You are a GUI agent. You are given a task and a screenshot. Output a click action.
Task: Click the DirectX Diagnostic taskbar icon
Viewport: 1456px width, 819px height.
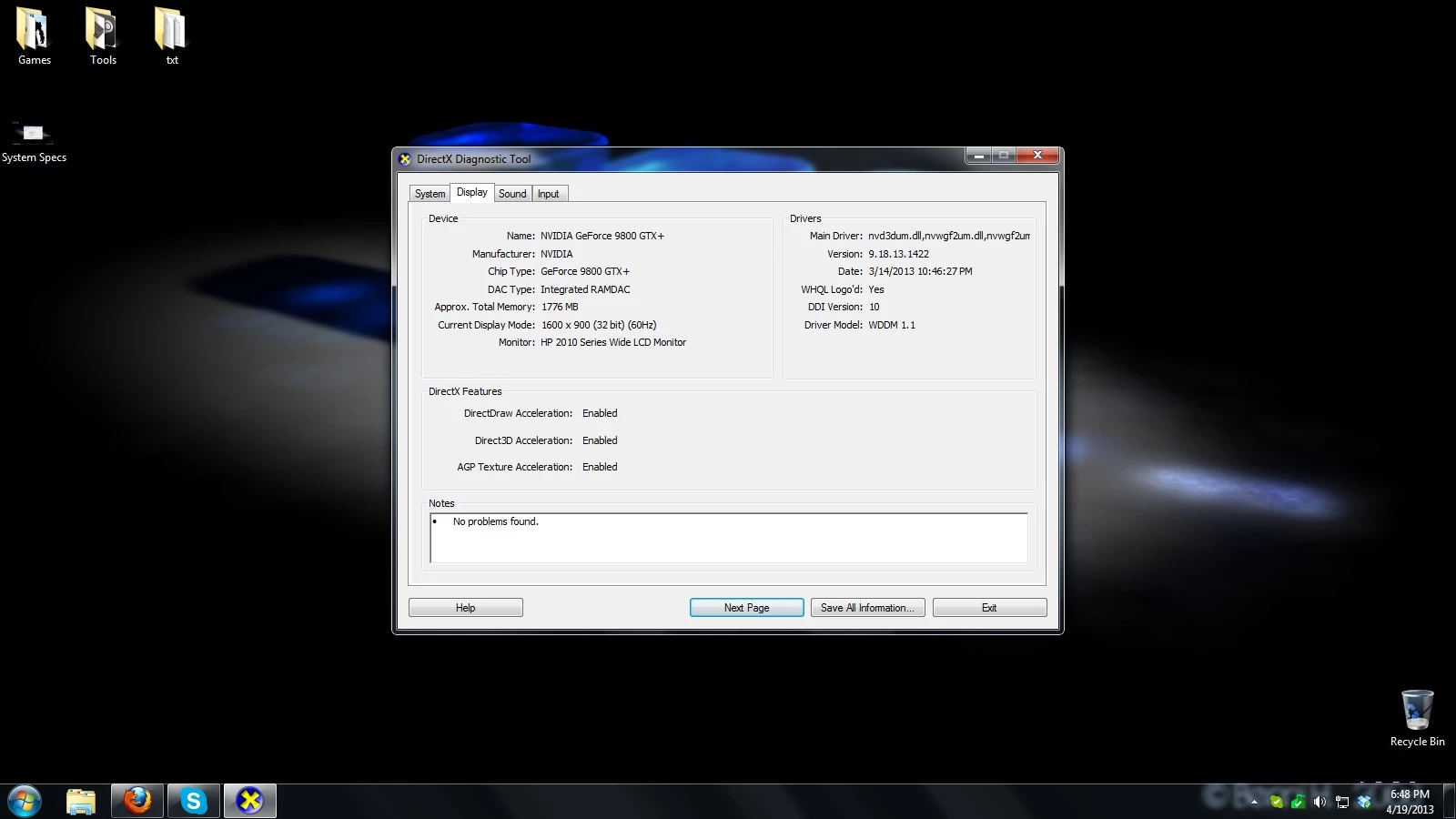(250, 801)
